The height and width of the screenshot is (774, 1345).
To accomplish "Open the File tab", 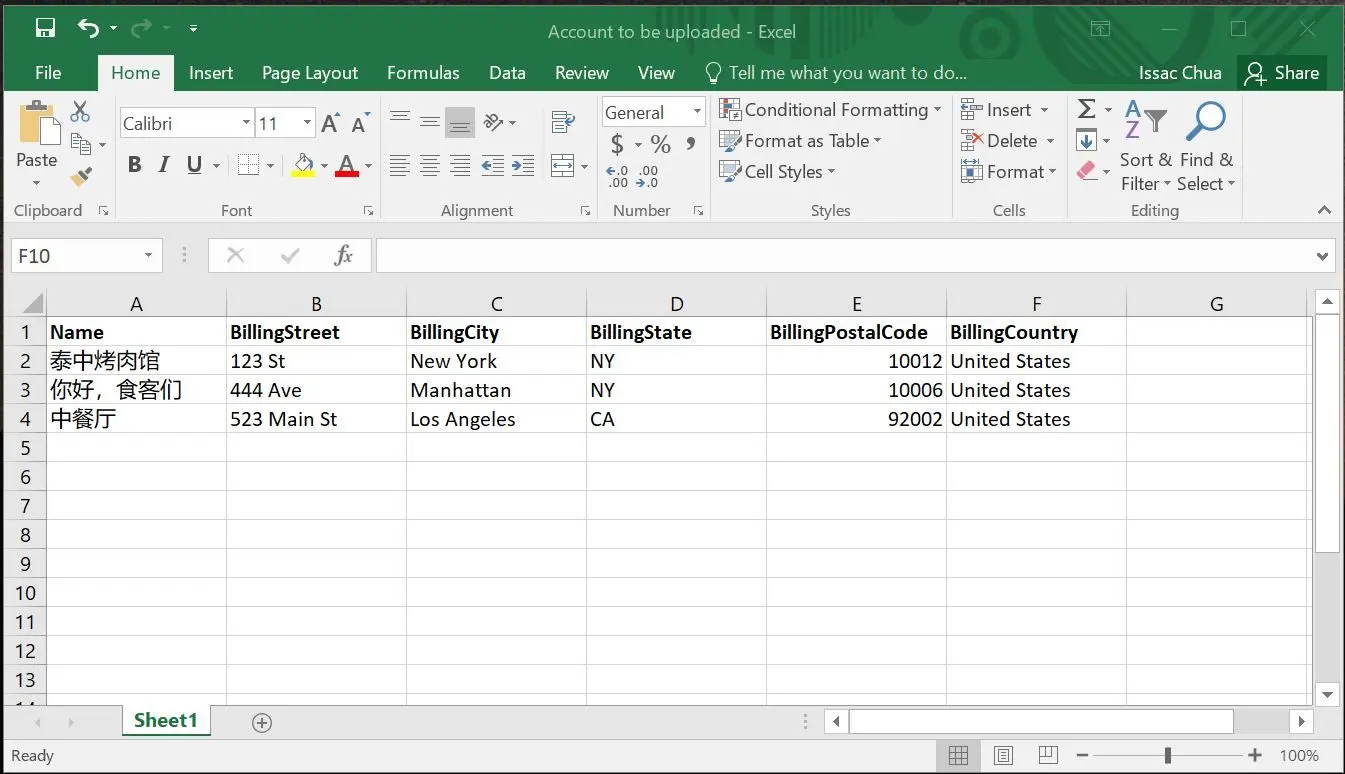I will tap(48, 73).
